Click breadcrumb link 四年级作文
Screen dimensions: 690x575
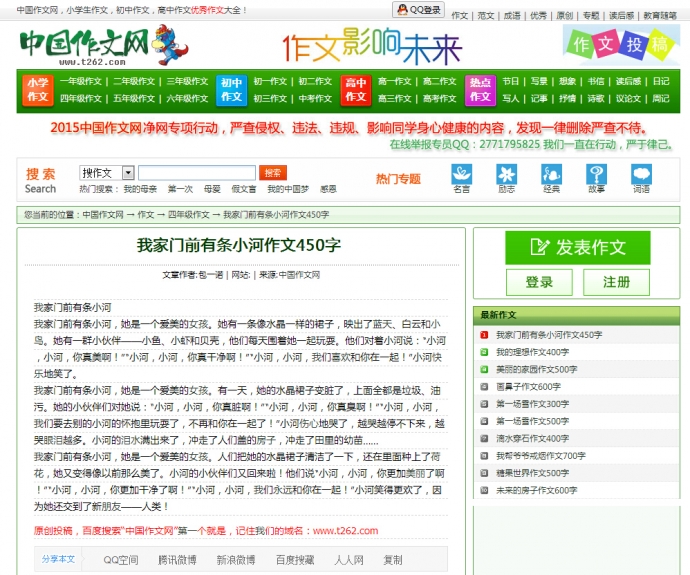188,215
